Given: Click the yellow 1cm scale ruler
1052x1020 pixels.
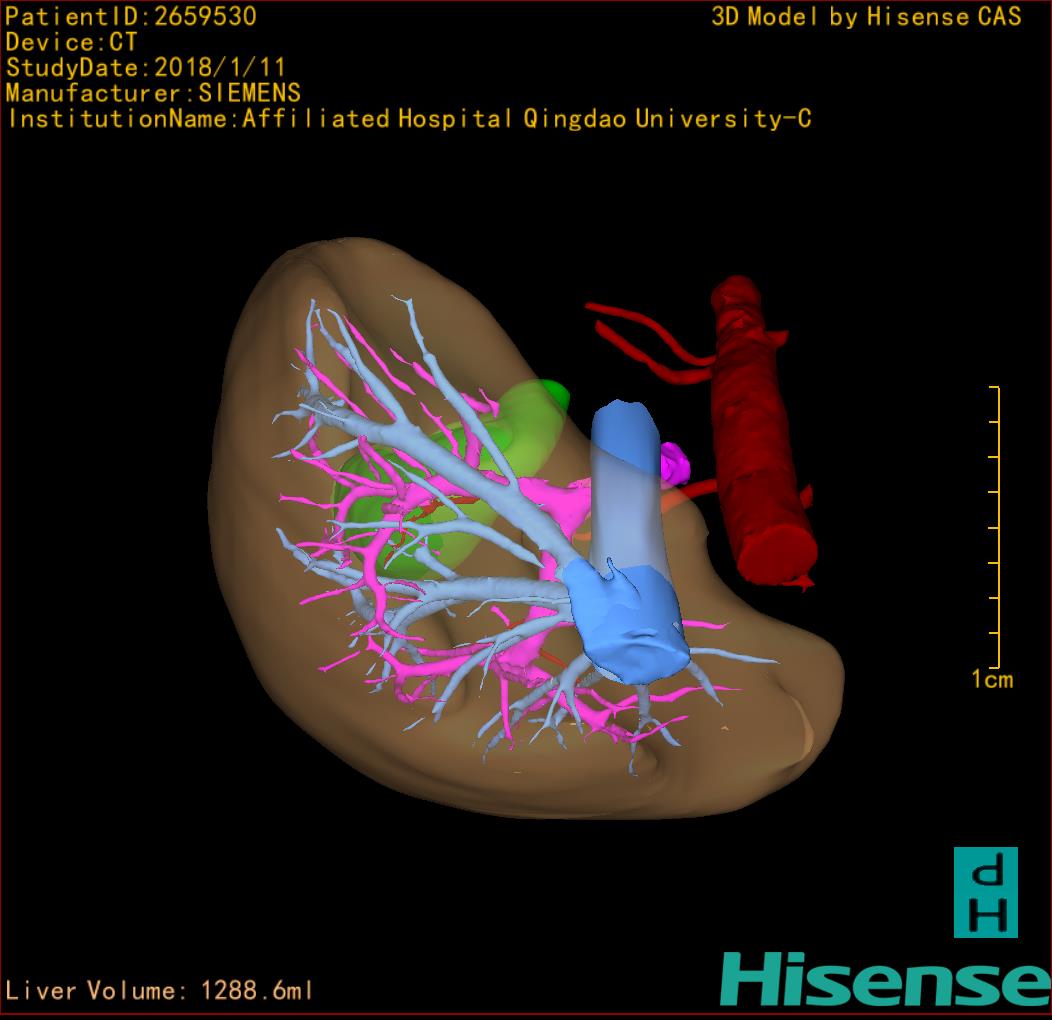Looking at the screenshot, I should (x=996, y=527).
